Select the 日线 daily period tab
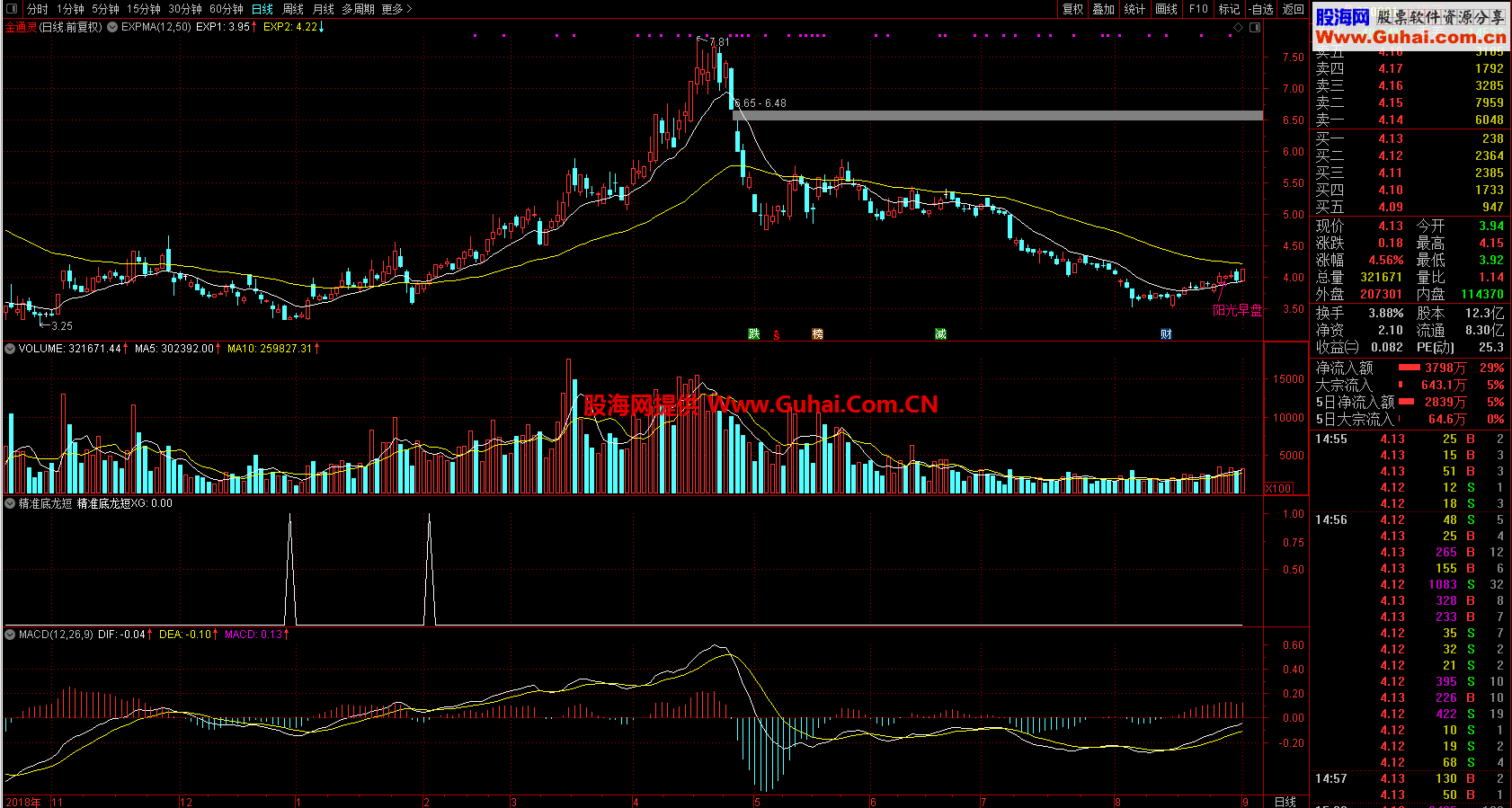Image resolution: width=1512 pixels, height=808 pixels. tap(262, 9)
